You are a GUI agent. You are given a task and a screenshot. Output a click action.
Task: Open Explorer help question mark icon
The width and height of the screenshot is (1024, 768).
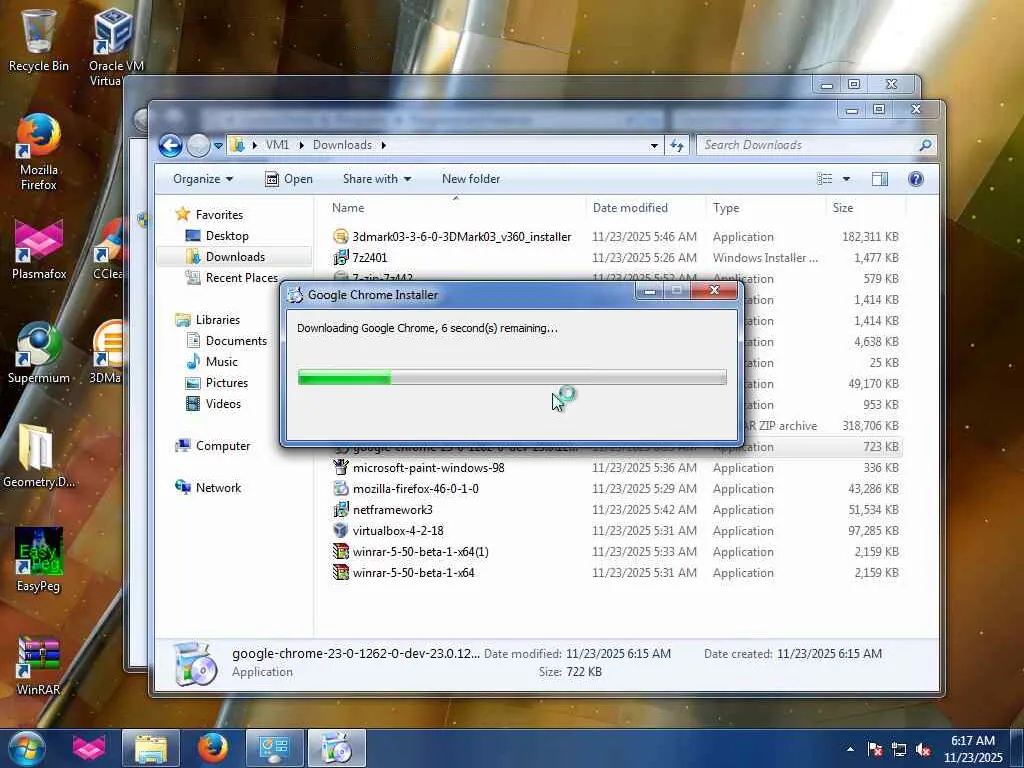[x=916, y=179]
